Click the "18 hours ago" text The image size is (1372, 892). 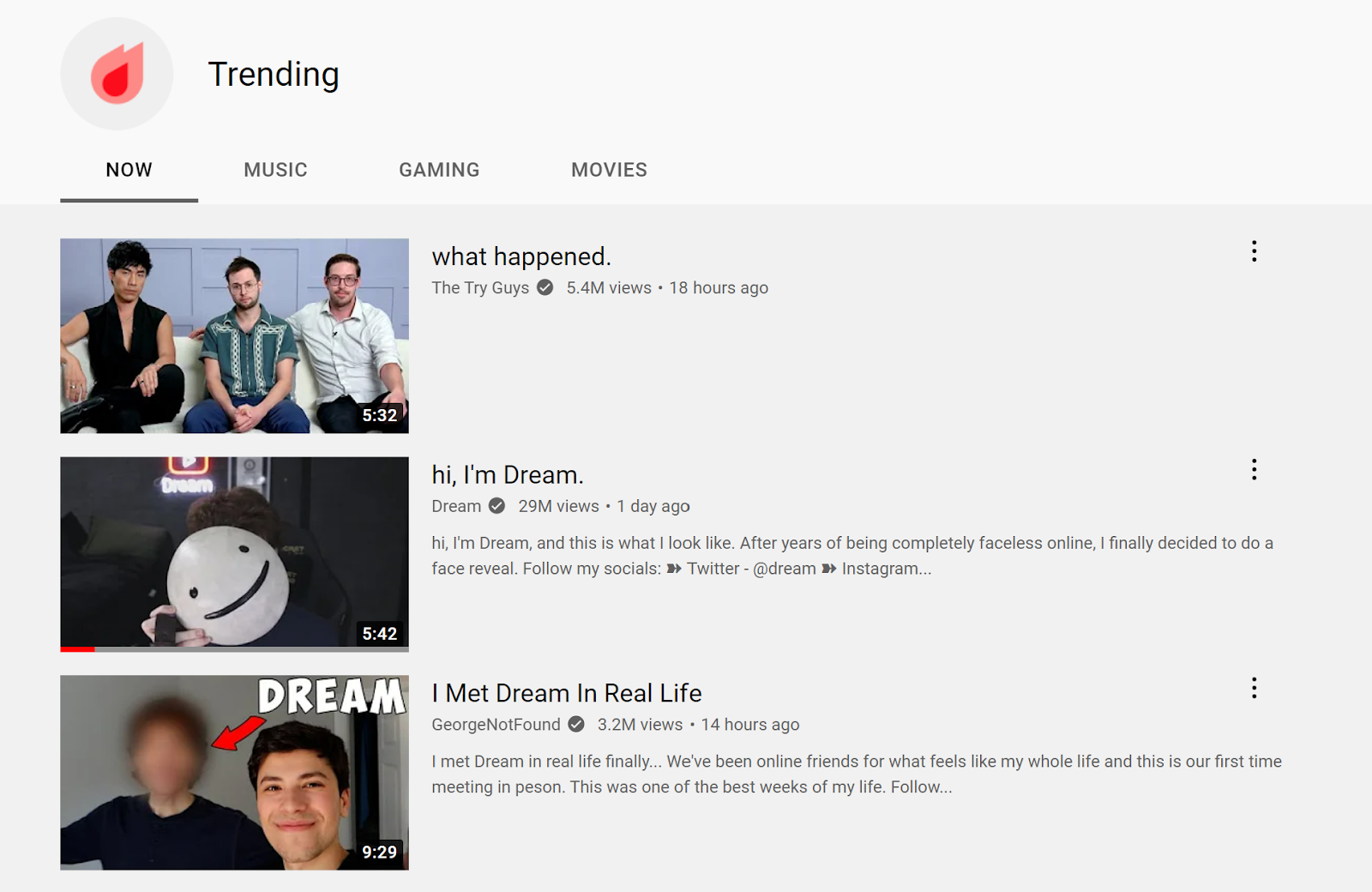[719, 288]
